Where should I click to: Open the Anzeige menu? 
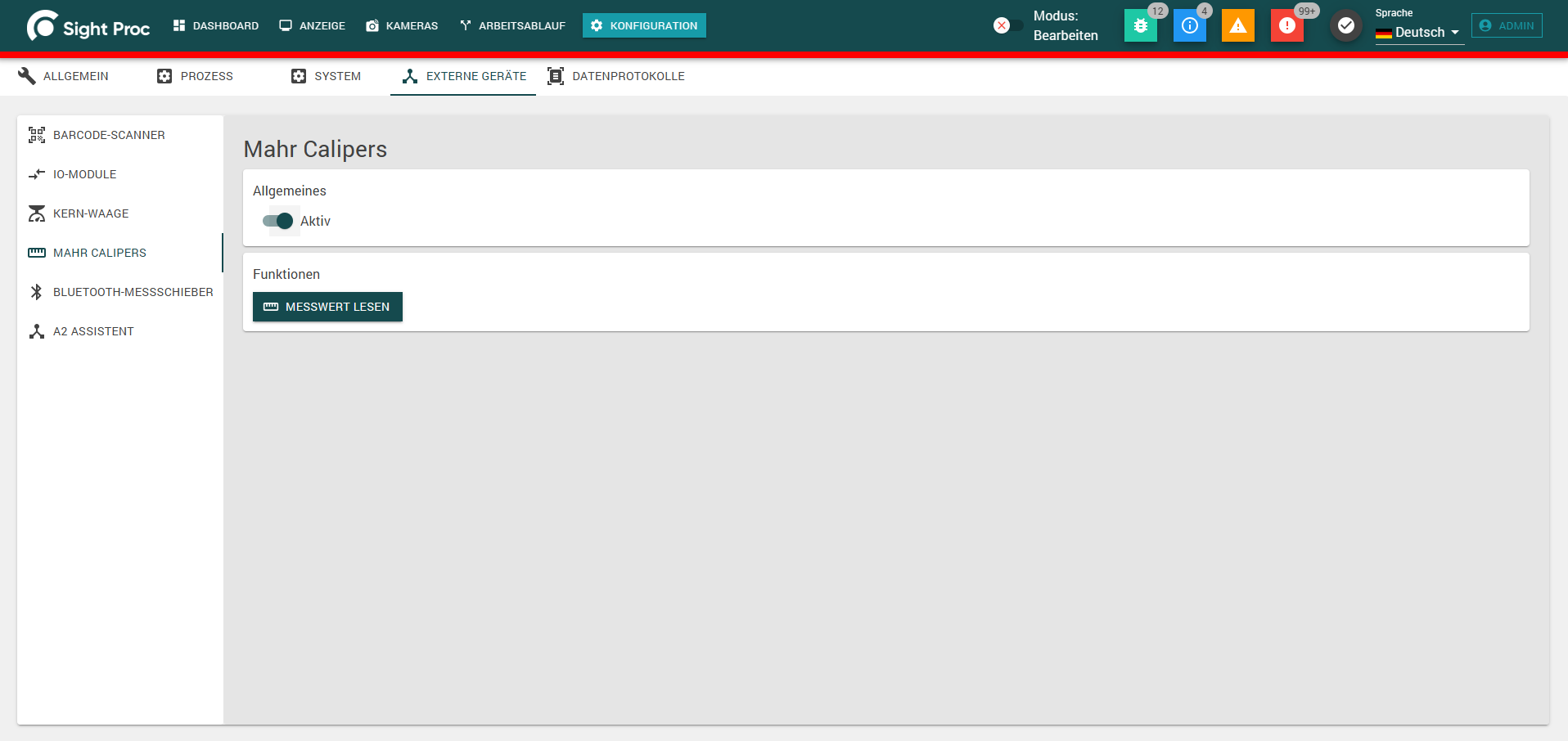[313, 25]
